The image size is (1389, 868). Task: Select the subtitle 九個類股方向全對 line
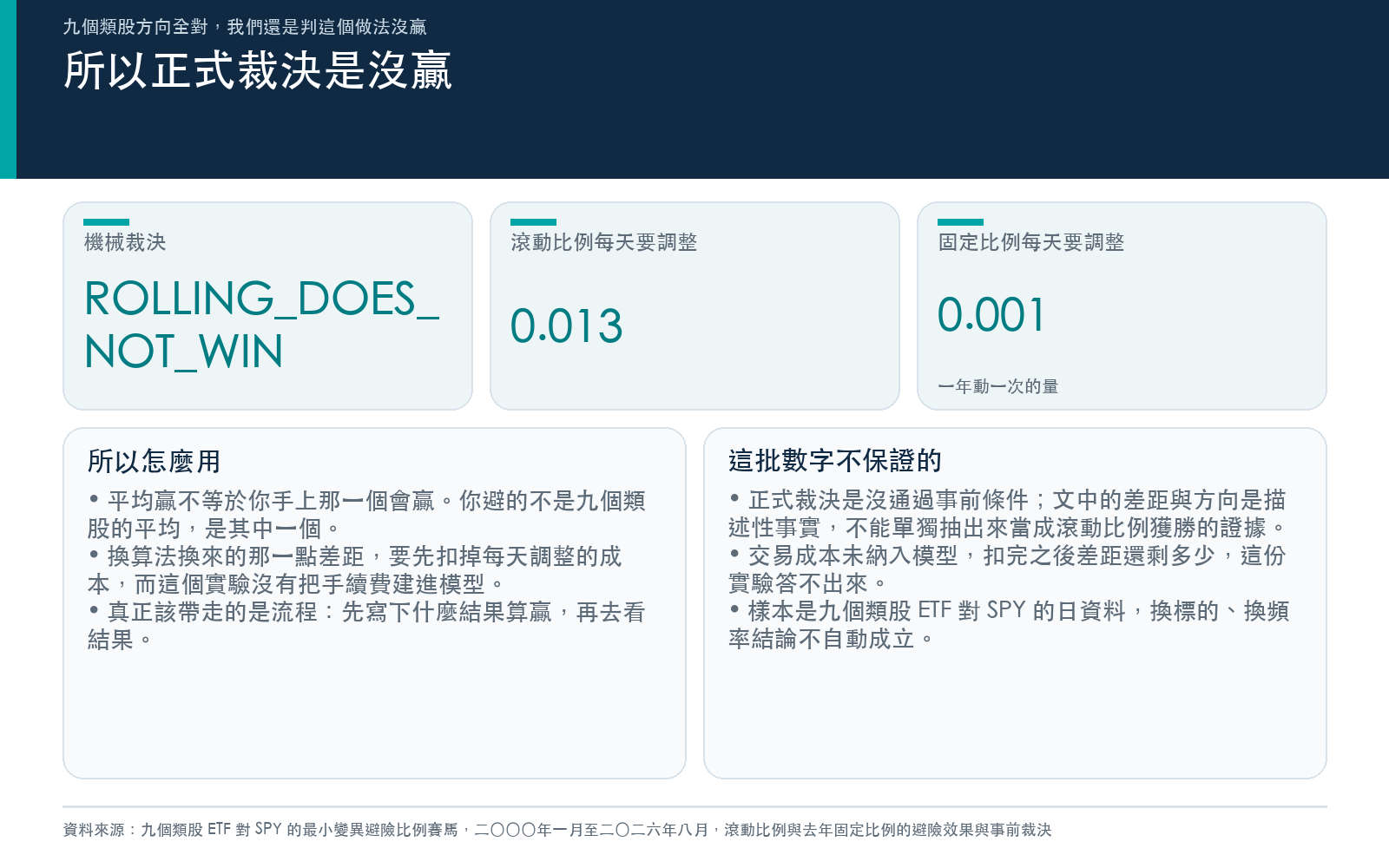(245, 27)
